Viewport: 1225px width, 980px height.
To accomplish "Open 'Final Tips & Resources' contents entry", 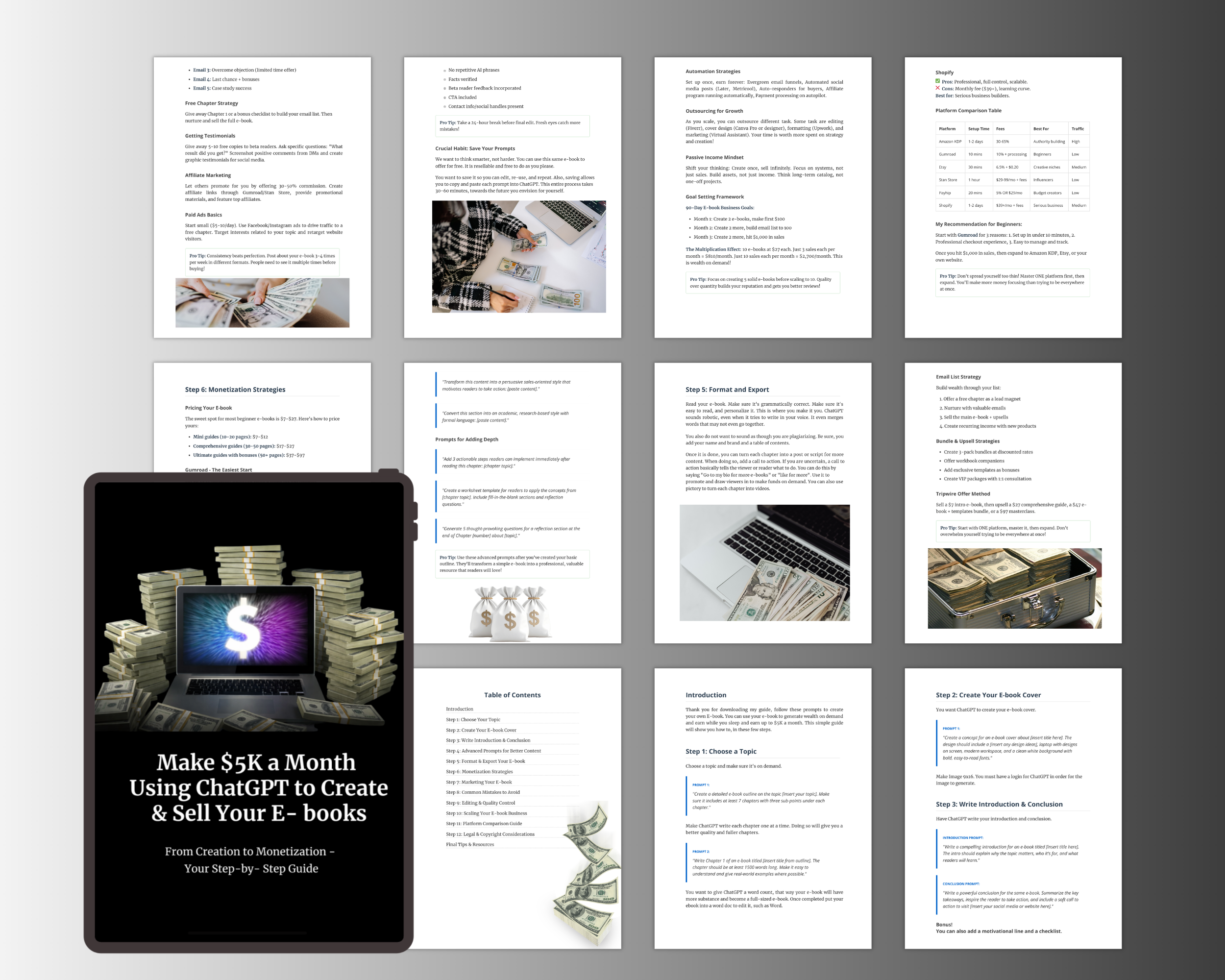I will (x=470, y=844).
